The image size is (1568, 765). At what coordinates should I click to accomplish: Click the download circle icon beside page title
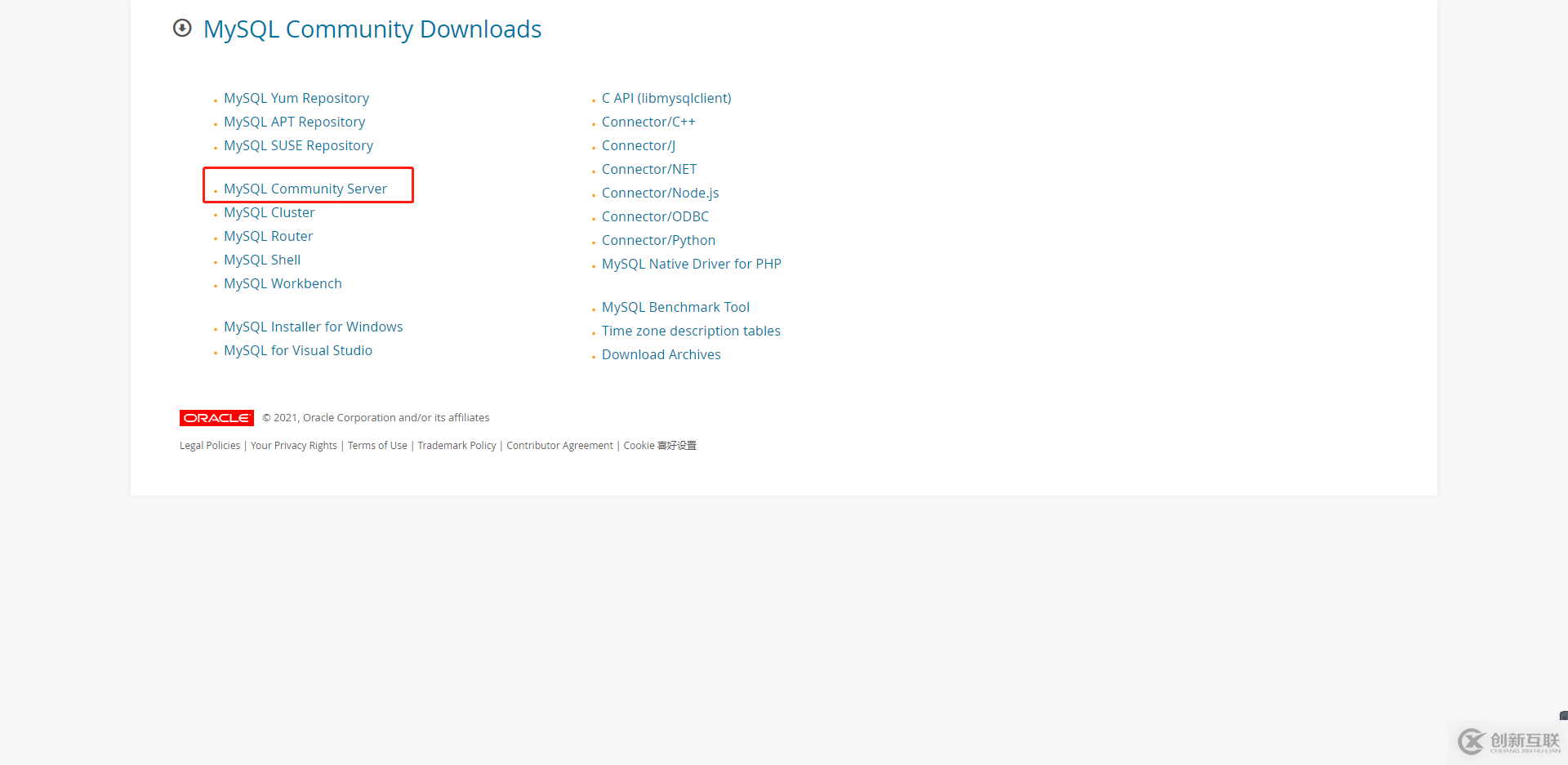click(x=182, y=29)
